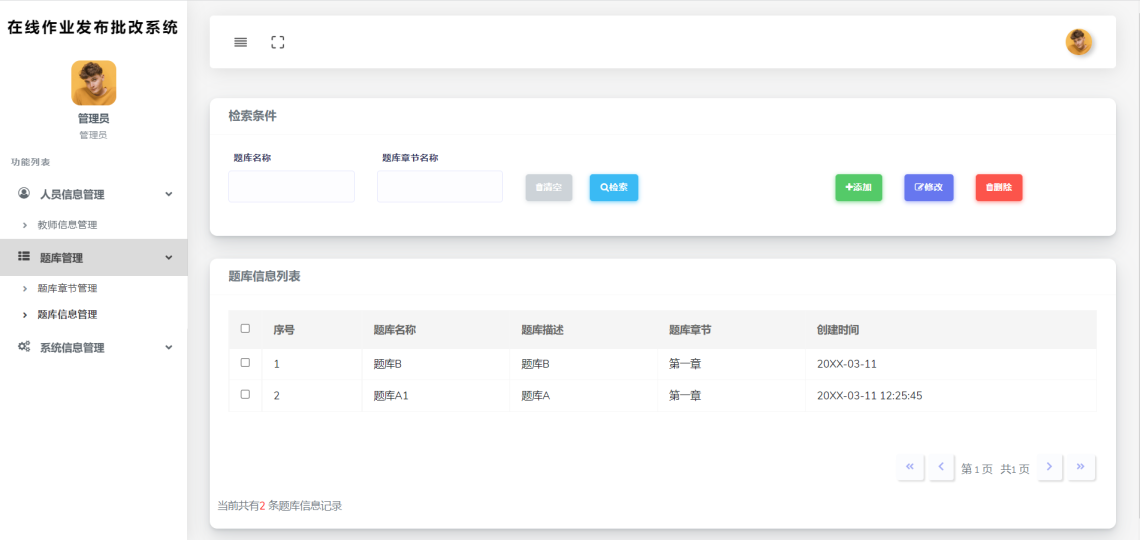Image resolution: width=1140 pixels, height=540 pixels.
Task: Check the checkbox for row 题库B
Action: [245, 362]
